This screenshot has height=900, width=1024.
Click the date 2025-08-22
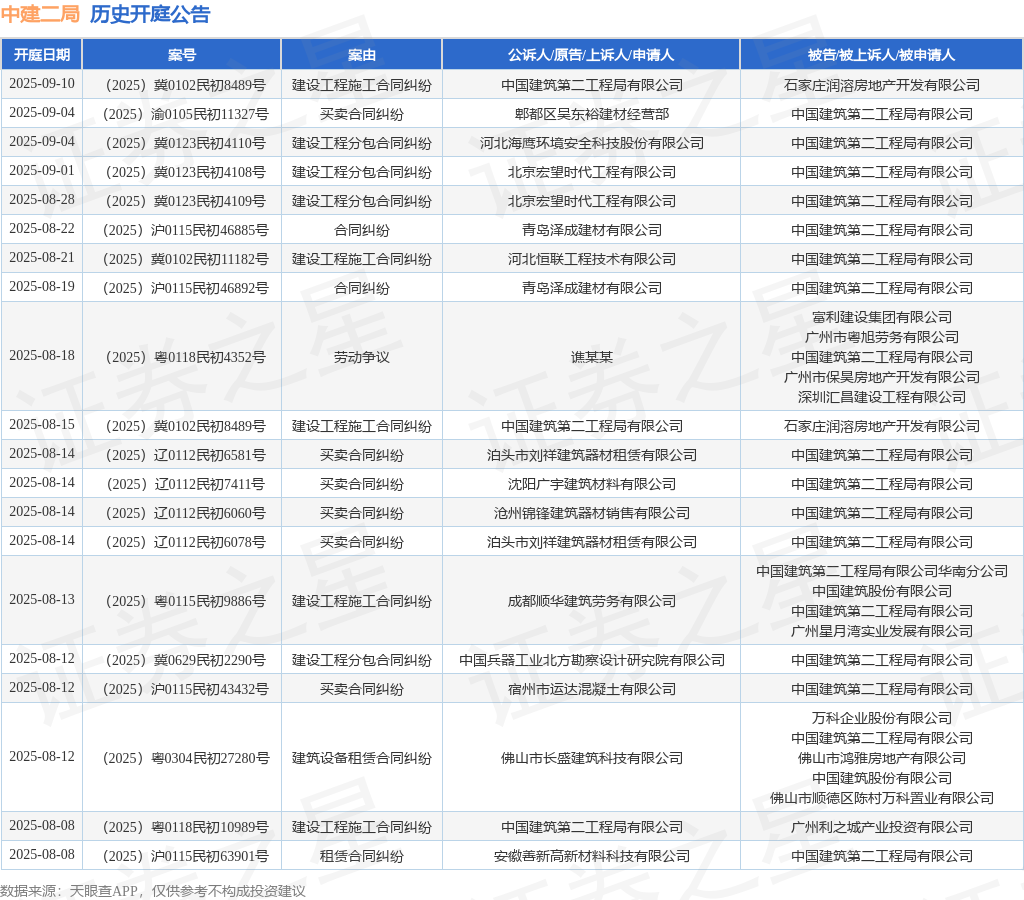tap(42, 229)
